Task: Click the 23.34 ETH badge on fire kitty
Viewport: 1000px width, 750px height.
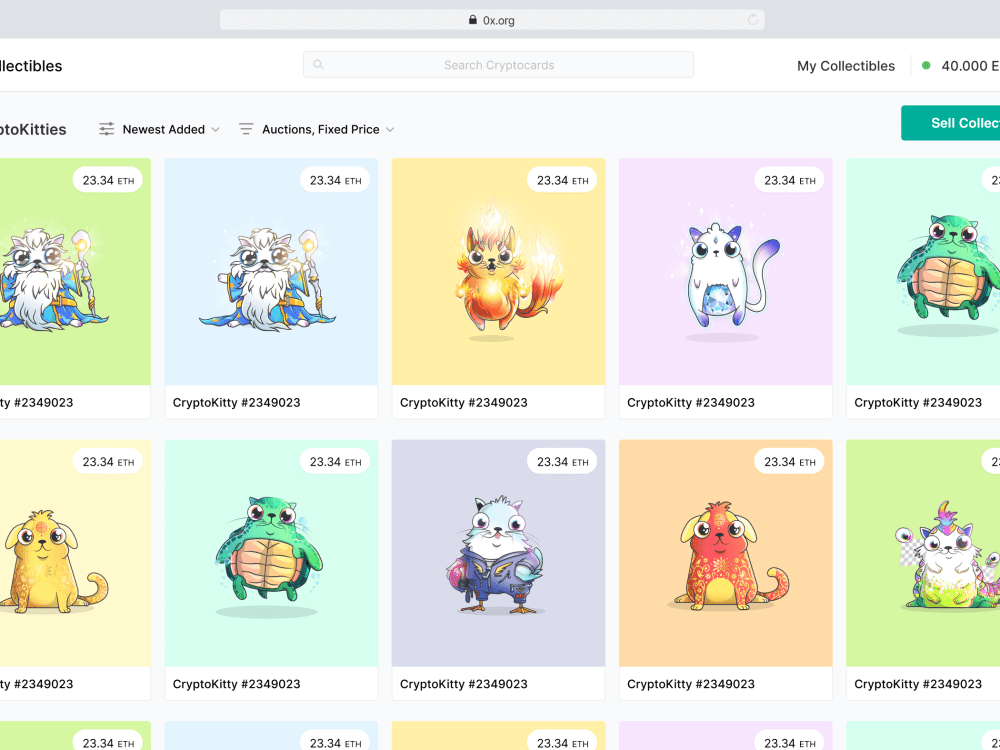Action: tap(562, 180)
